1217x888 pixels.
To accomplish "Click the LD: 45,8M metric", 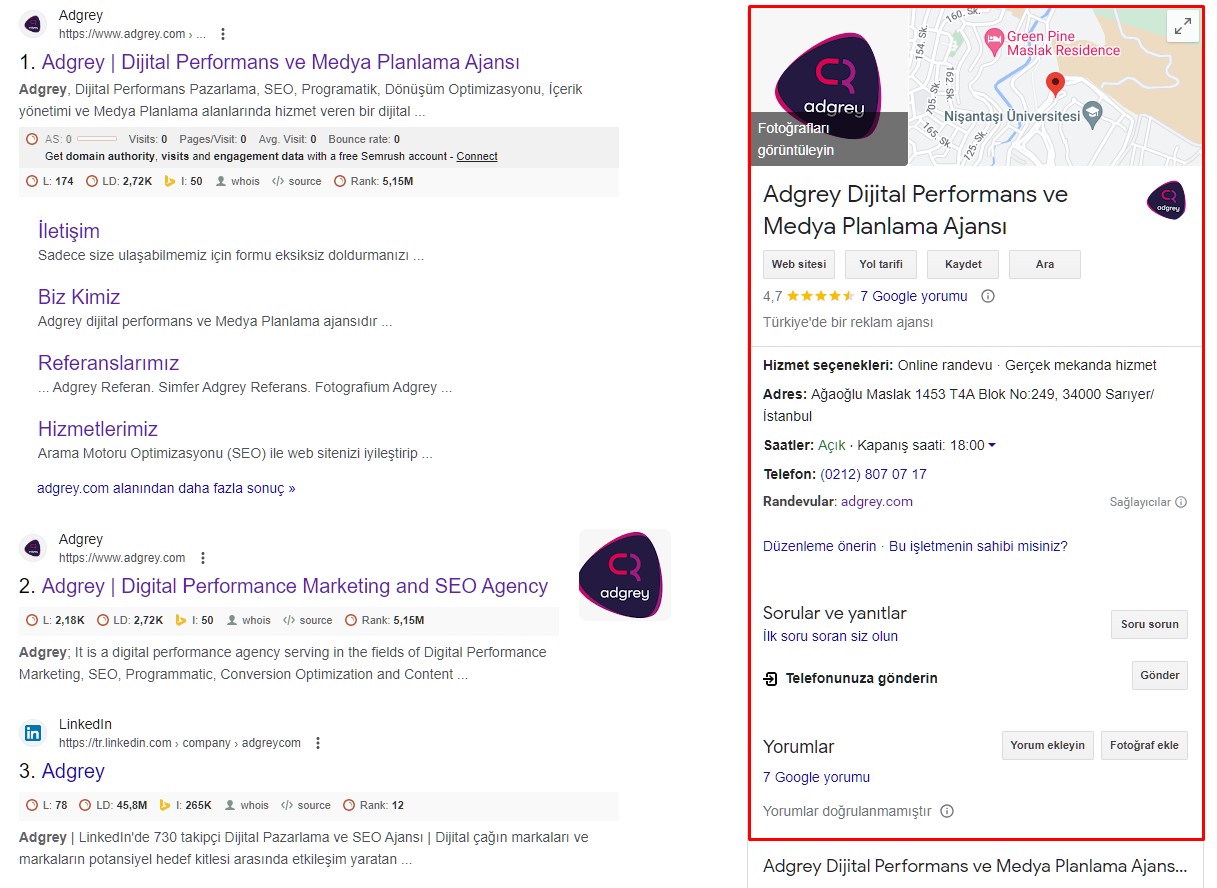I will (113, 805).
